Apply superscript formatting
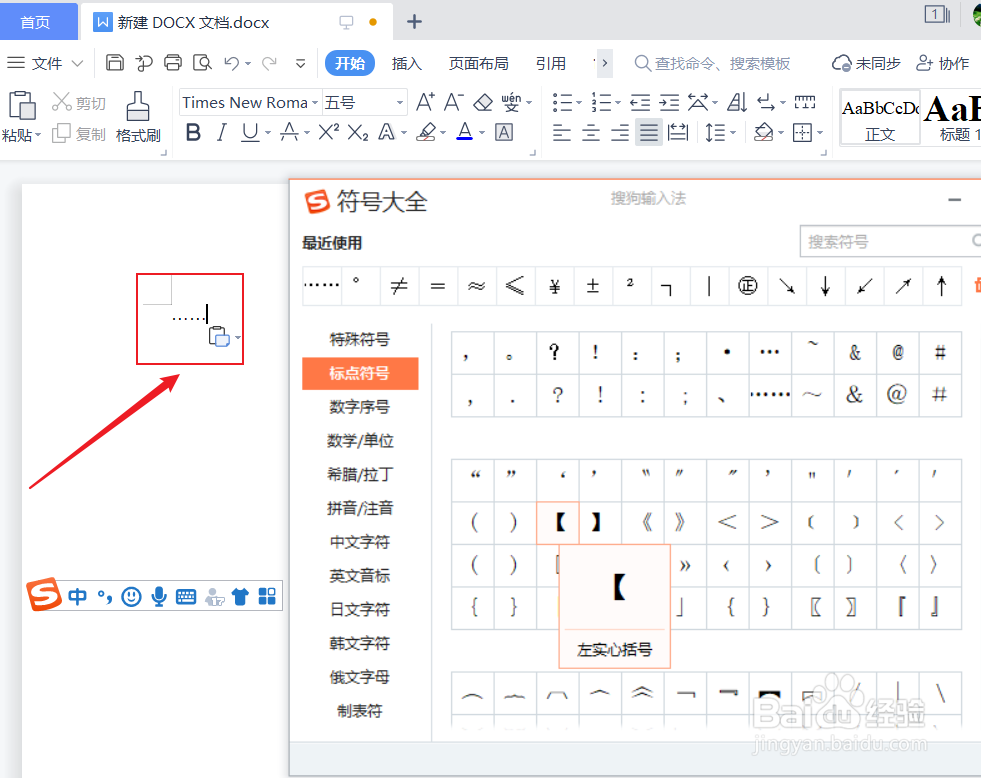Image resolution: width=981 pixels, height=778 pixels. tap(326, 131)
